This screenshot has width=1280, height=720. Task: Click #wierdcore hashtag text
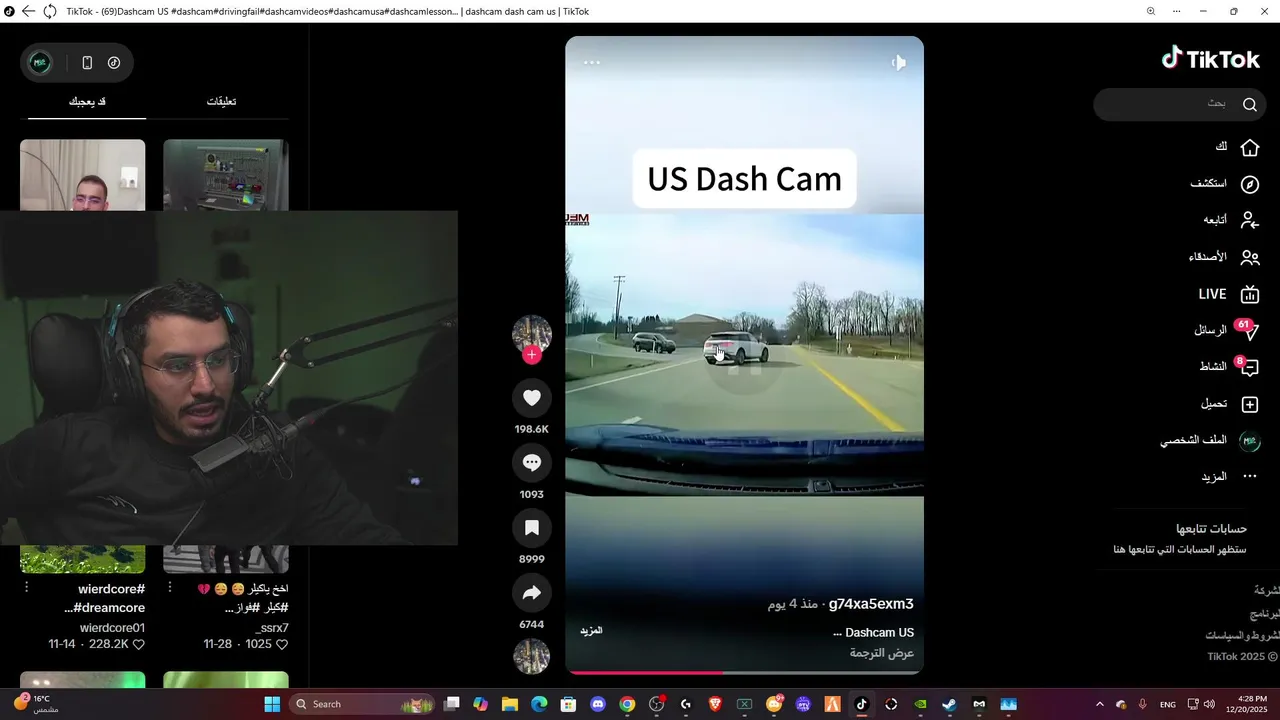[111, 590]
